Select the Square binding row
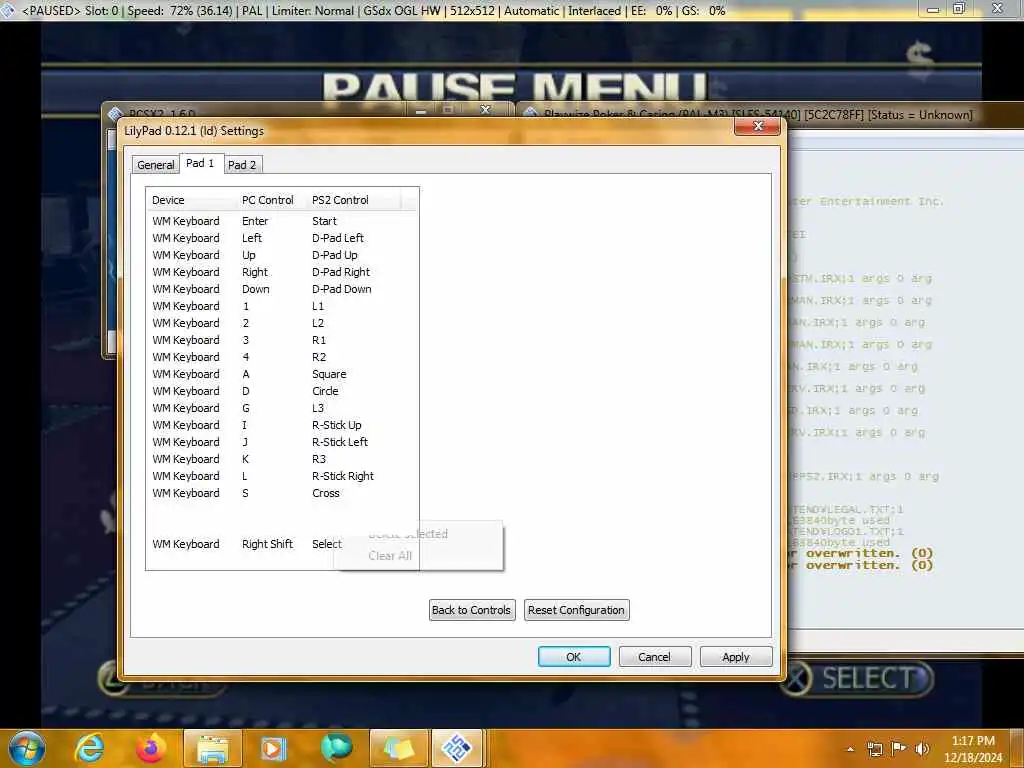 (281, 374)
